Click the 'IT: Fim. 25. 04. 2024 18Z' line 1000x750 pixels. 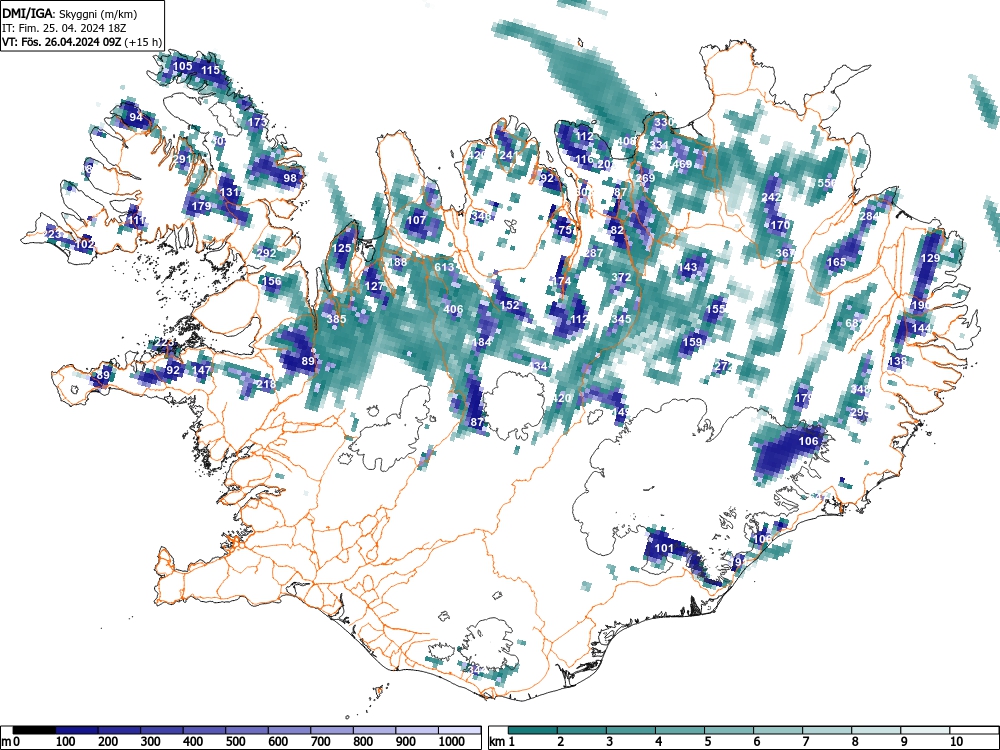tap(62, 28)
